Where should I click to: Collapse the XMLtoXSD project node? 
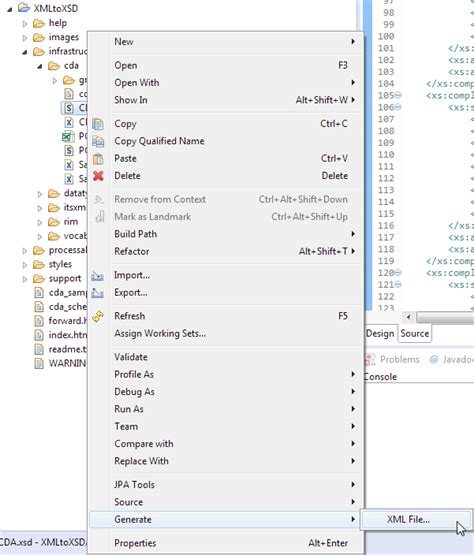(x=10, y=9)
